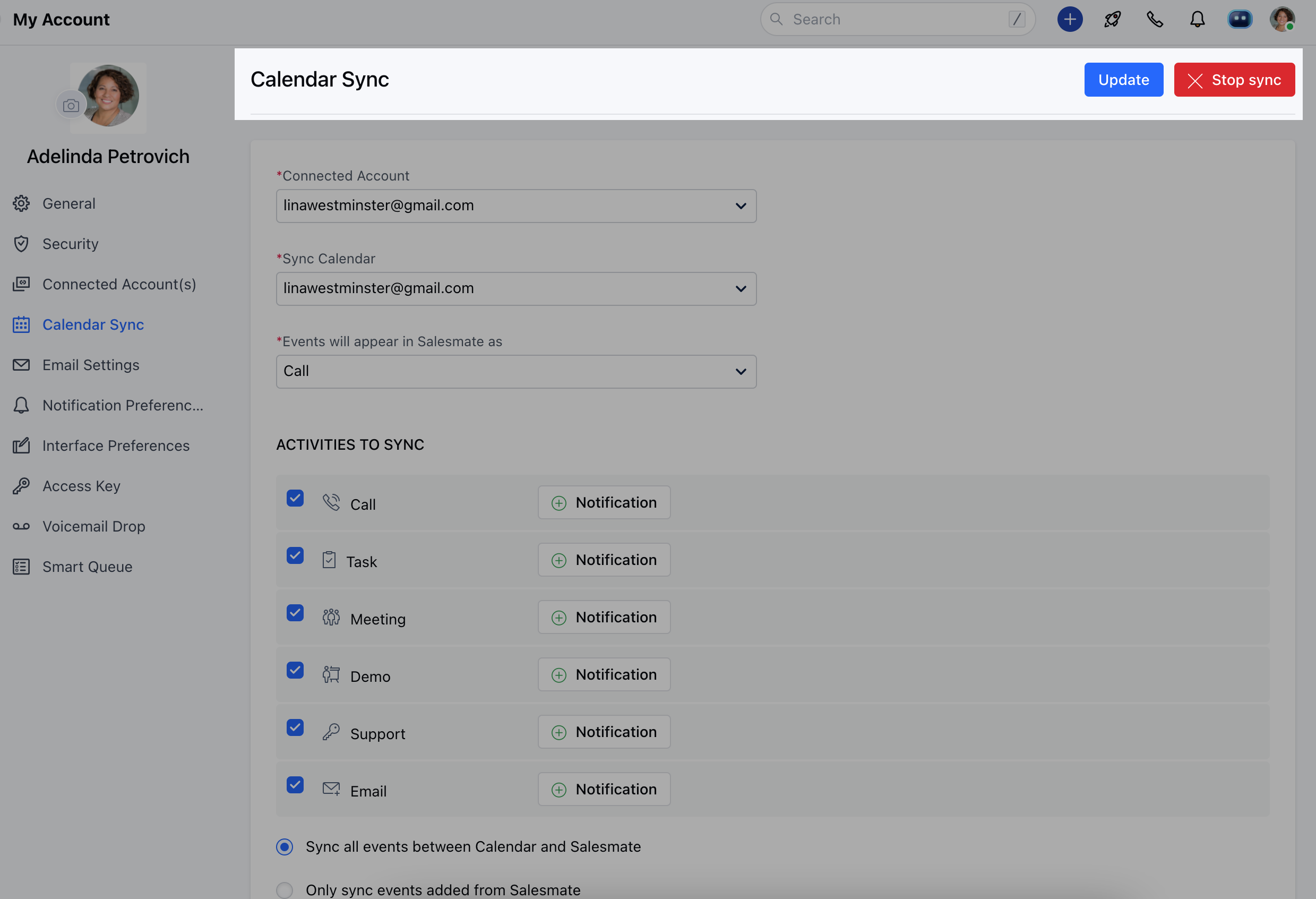Click the camera icon to change photo
Screen dimensions: 1316x899
click(x=71, y=105)
